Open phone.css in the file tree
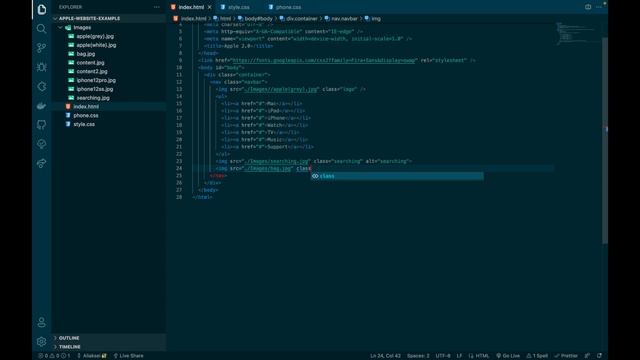 tap(86, 116)
